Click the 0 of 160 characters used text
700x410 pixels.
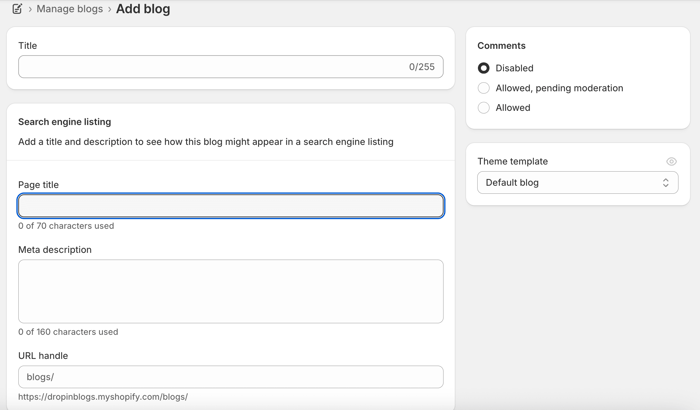click(x=68, y=332)
